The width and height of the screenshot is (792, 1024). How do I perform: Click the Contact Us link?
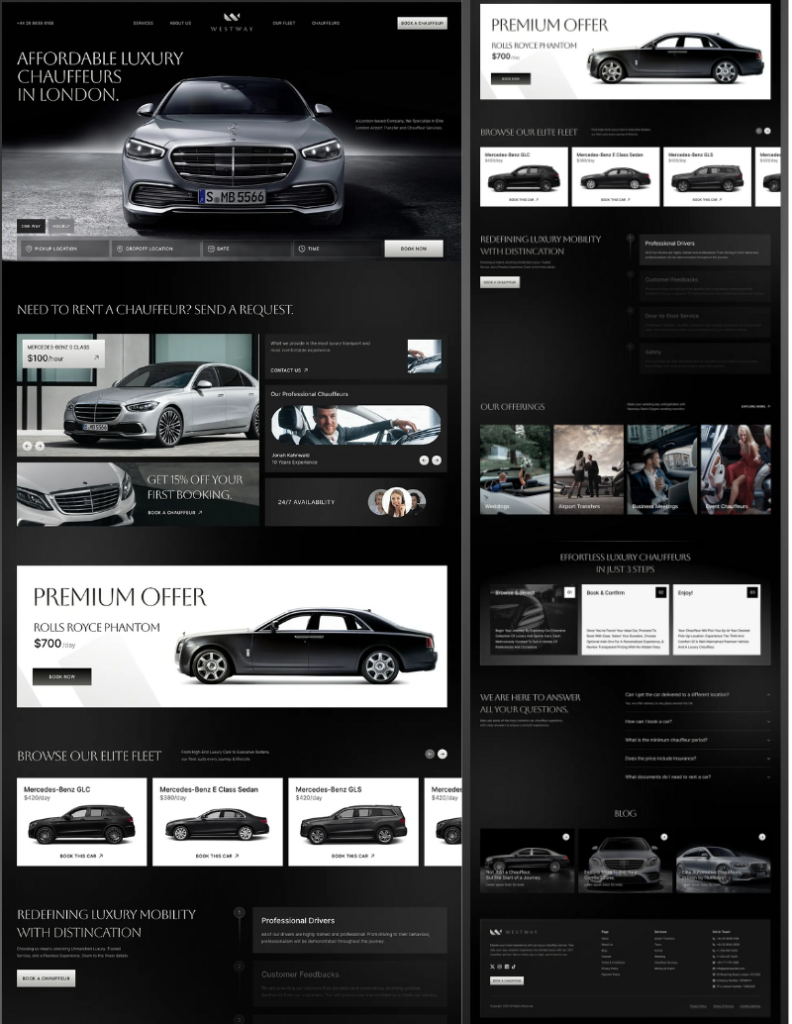289,370
